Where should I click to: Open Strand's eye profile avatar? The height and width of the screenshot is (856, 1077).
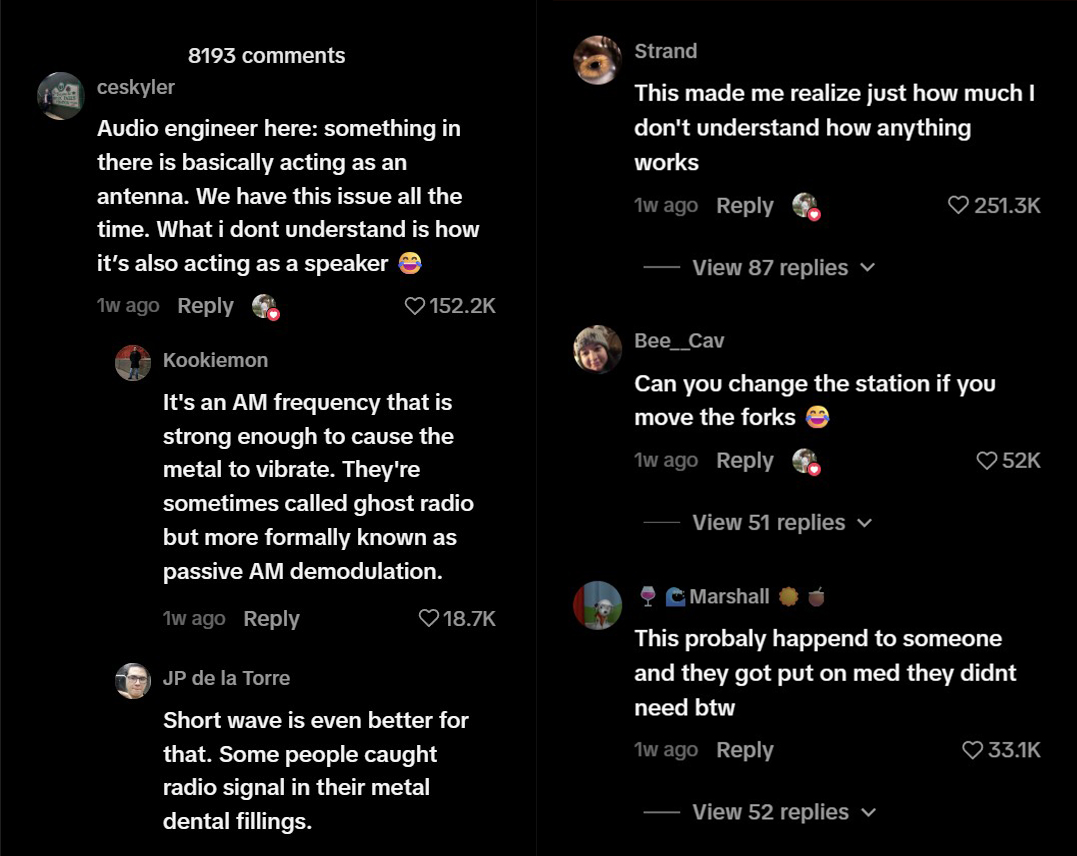597,60
